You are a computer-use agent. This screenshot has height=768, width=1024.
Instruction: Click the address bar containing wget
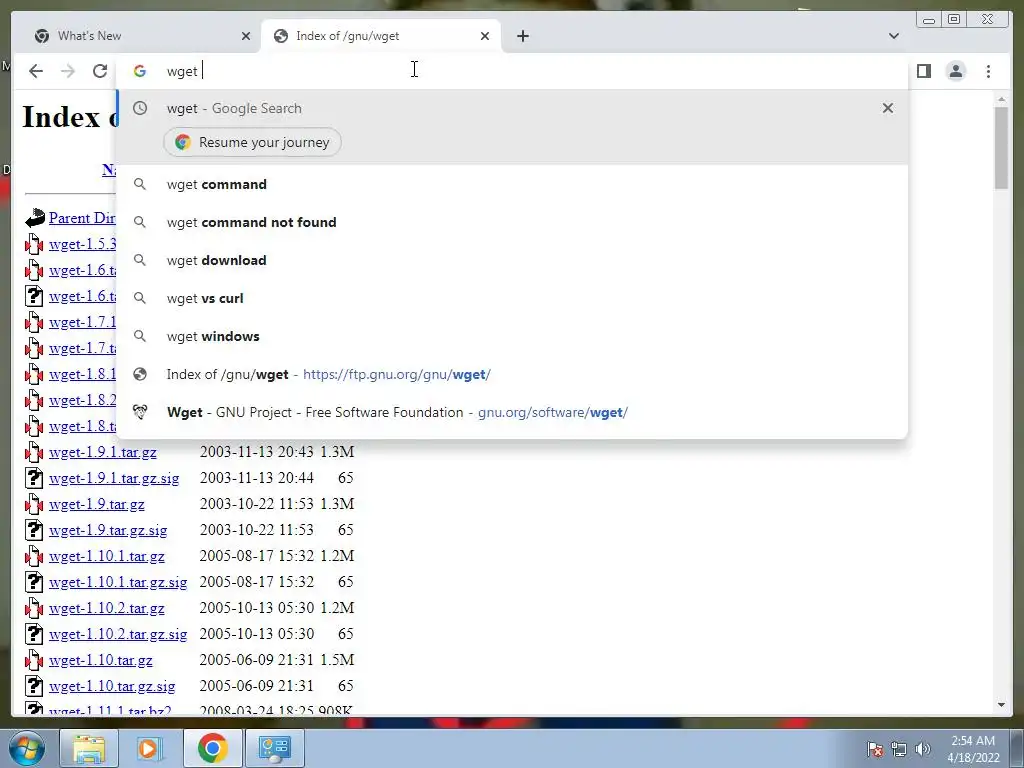[x=513, y=71]
